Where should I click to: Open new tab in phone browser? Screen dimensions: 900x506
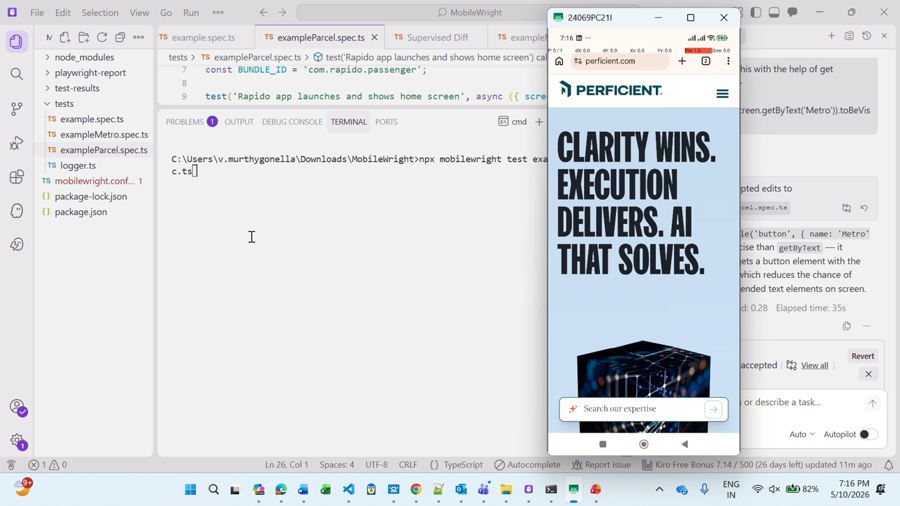682,61
